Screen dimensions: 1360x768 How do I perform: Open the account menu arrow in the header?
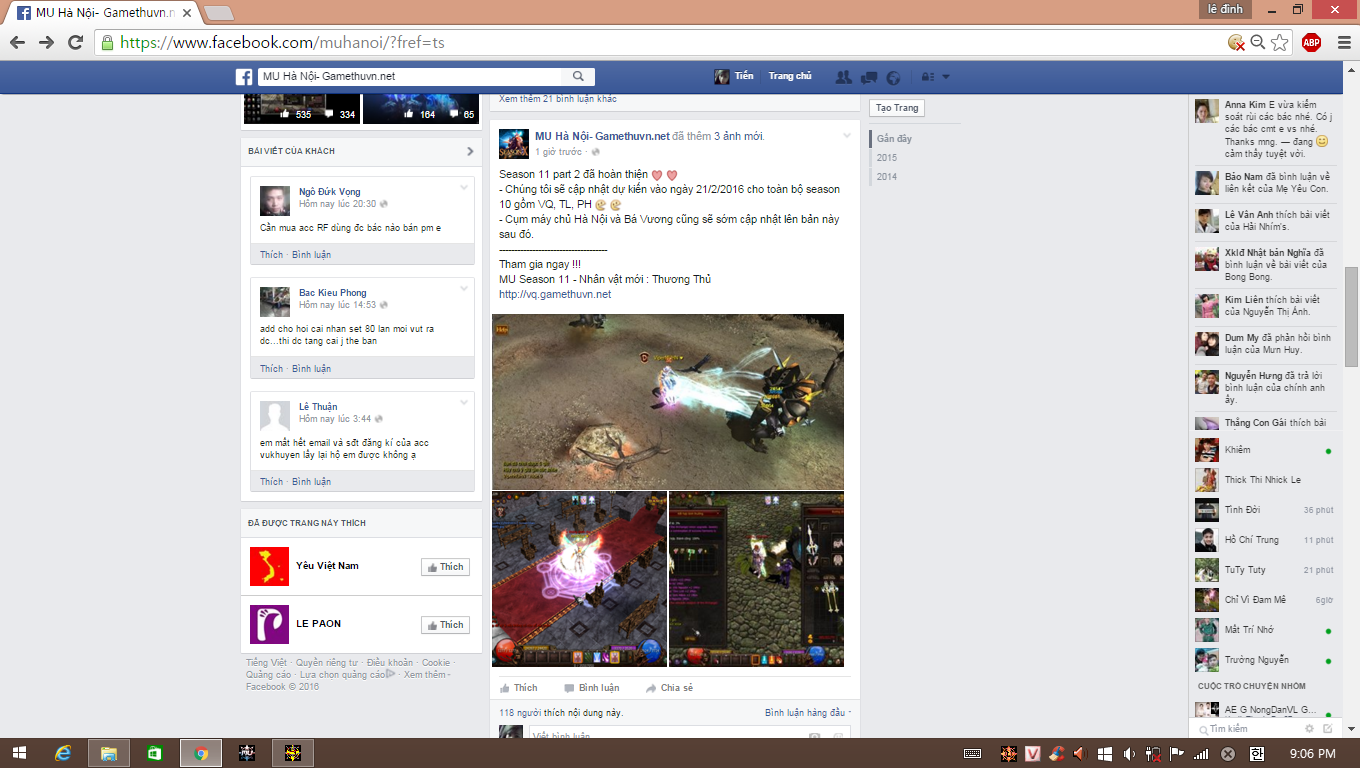[945, 77]
